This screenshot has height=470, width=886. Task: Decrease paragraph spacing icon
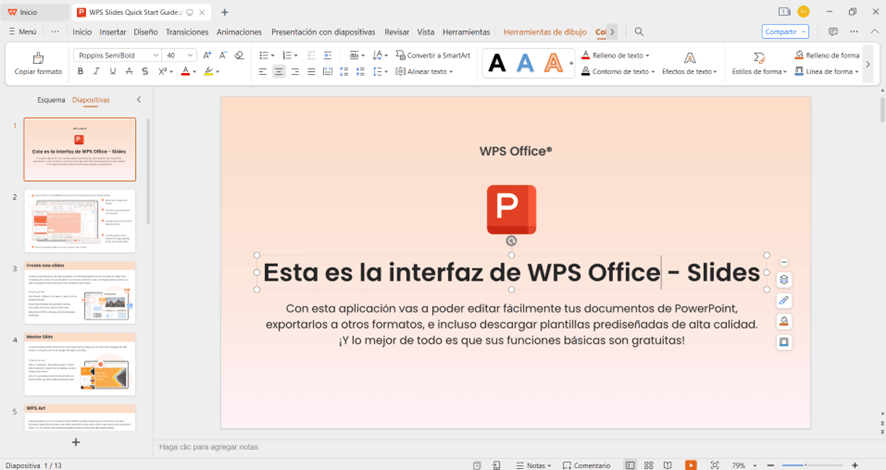[360, 72]
